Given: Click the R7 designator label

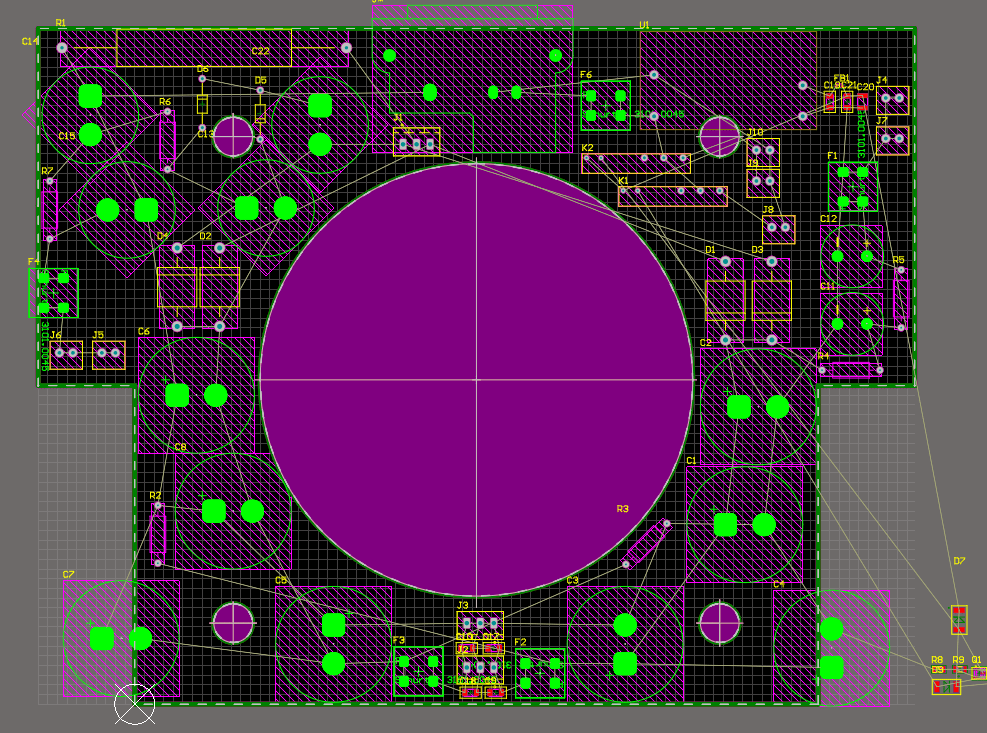Looking at the screenshot, I should [x=47, y=171].
